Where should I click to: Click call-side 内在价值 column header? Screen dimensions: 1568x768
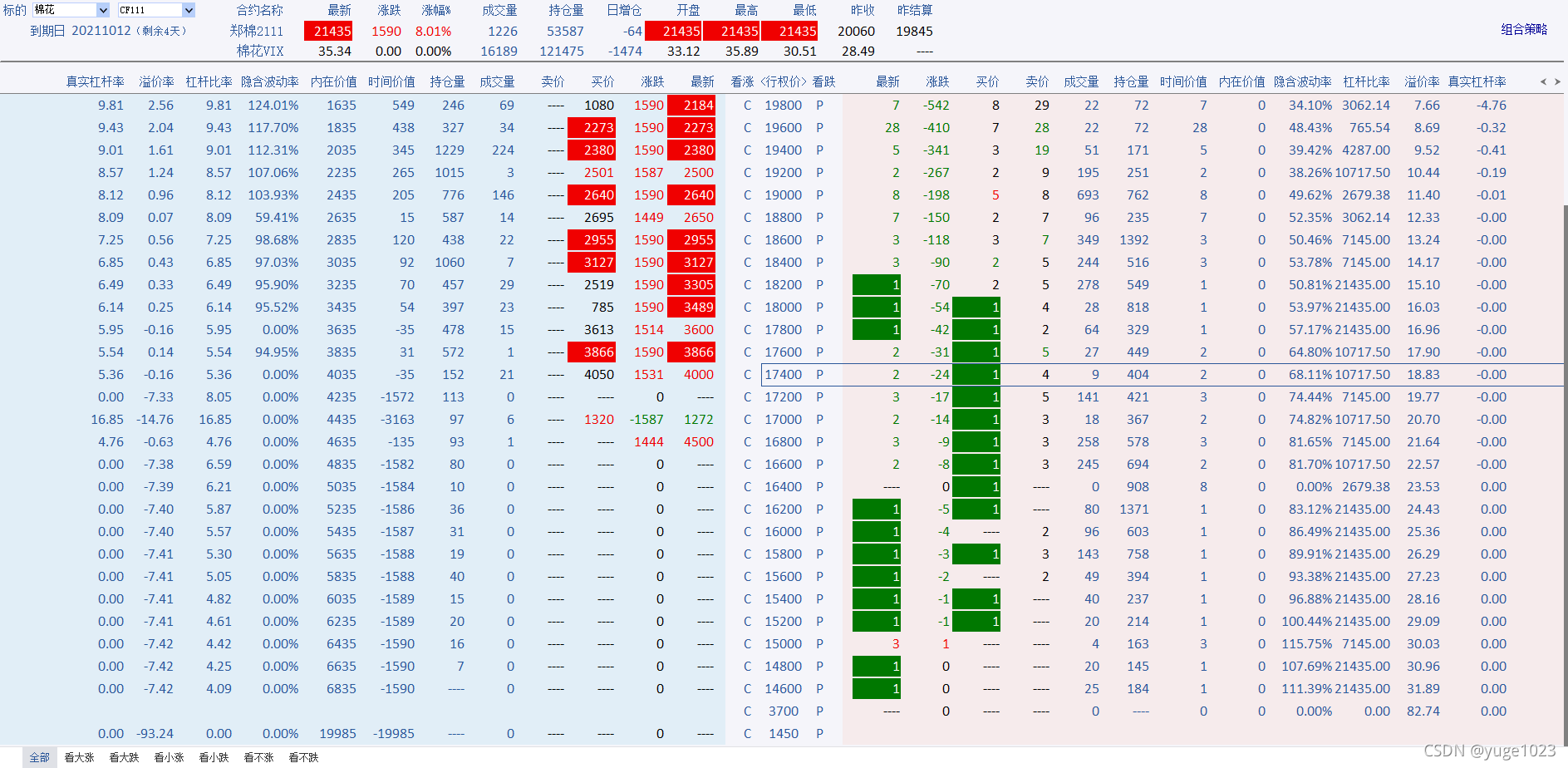[x=334, y=81]
